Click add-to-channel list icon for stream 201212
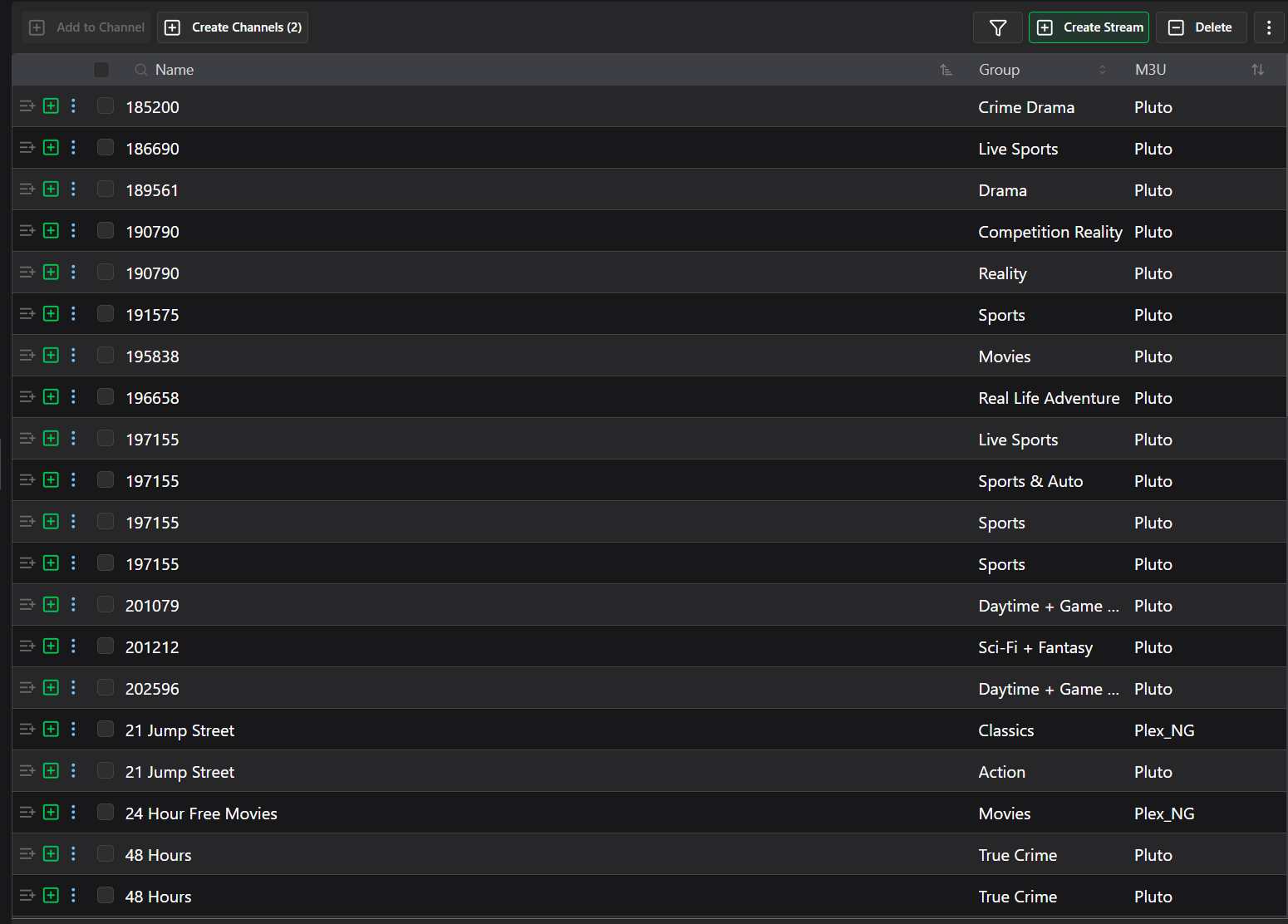The width and height of the screenshot is (1288, 924). pyautogui.click(x=27, y=646)
